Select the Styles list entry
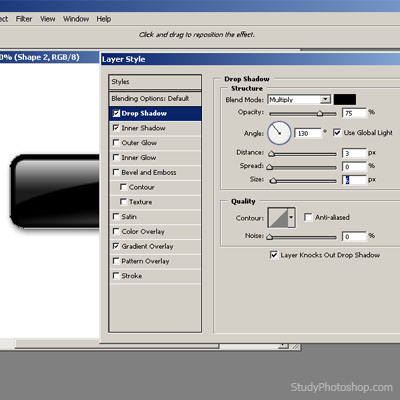The height and width of the screenshot is (400, 400). pos(155,82)
